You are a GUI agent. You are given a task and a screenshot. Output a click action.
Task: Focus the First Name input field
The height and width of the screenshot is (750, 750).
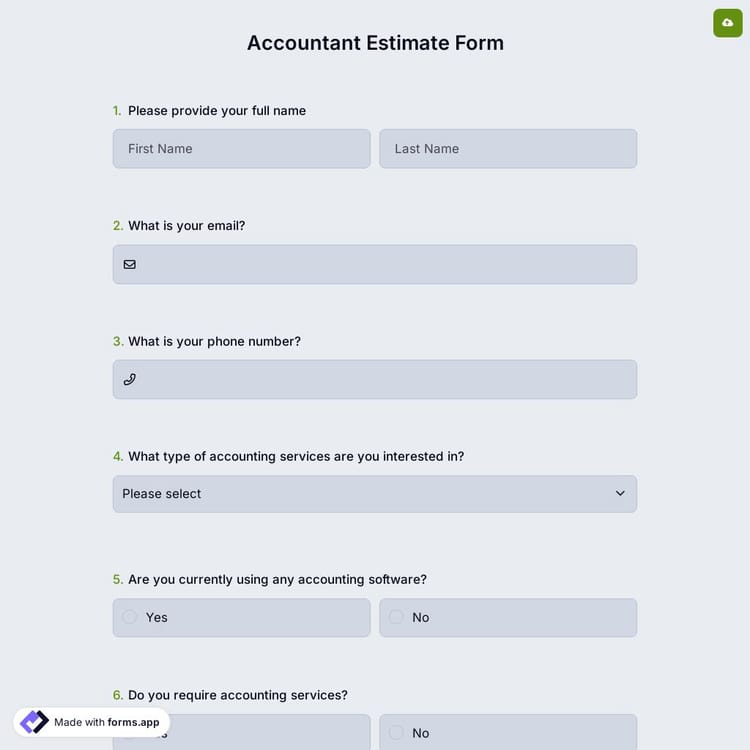241,149
